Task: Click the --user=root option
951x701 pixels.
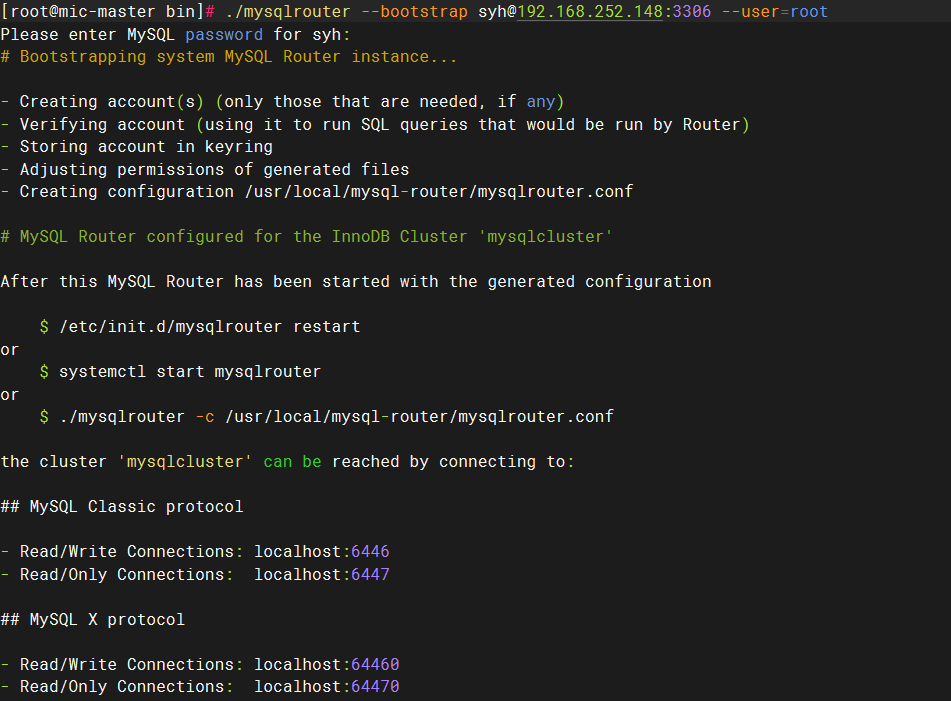Action: point(775,12)
